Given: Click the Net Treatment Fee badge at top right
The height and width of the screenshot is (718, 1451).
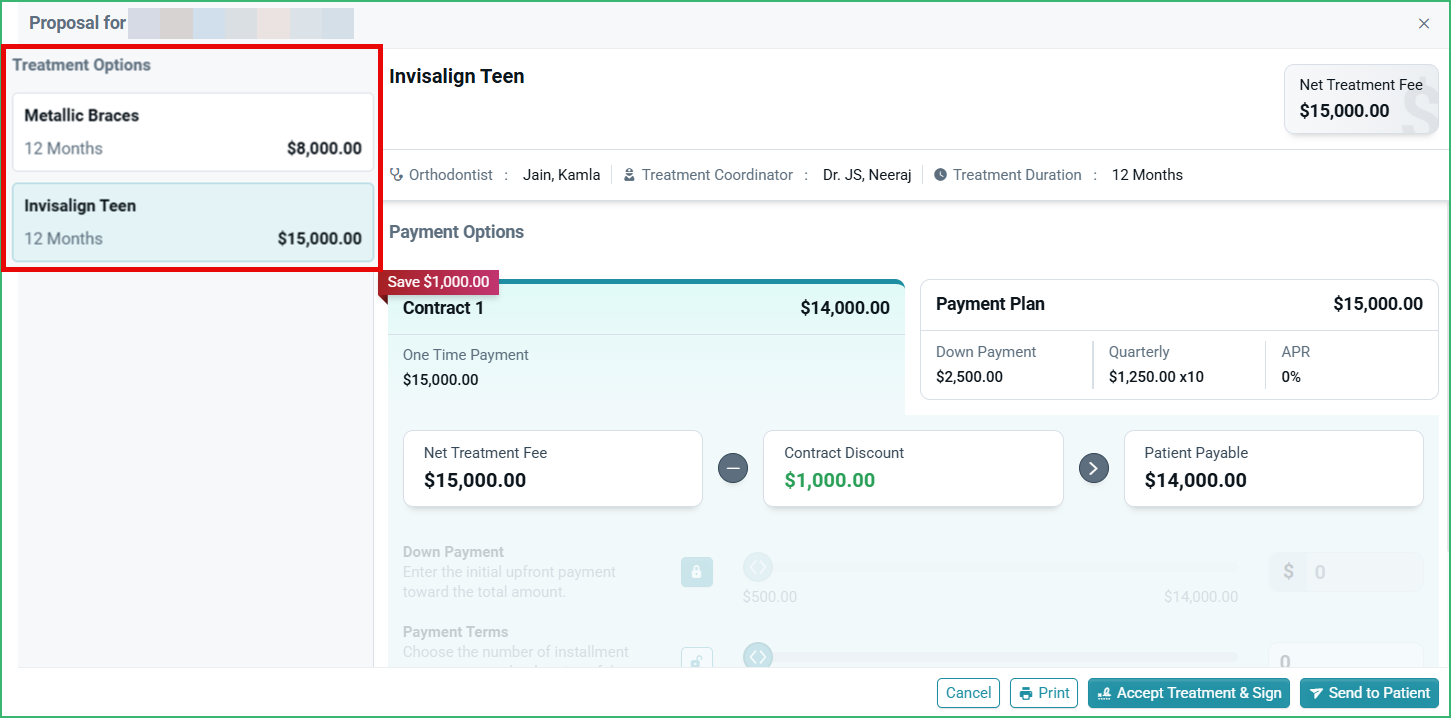Looking at the screenshot, I should (1361, 99).
